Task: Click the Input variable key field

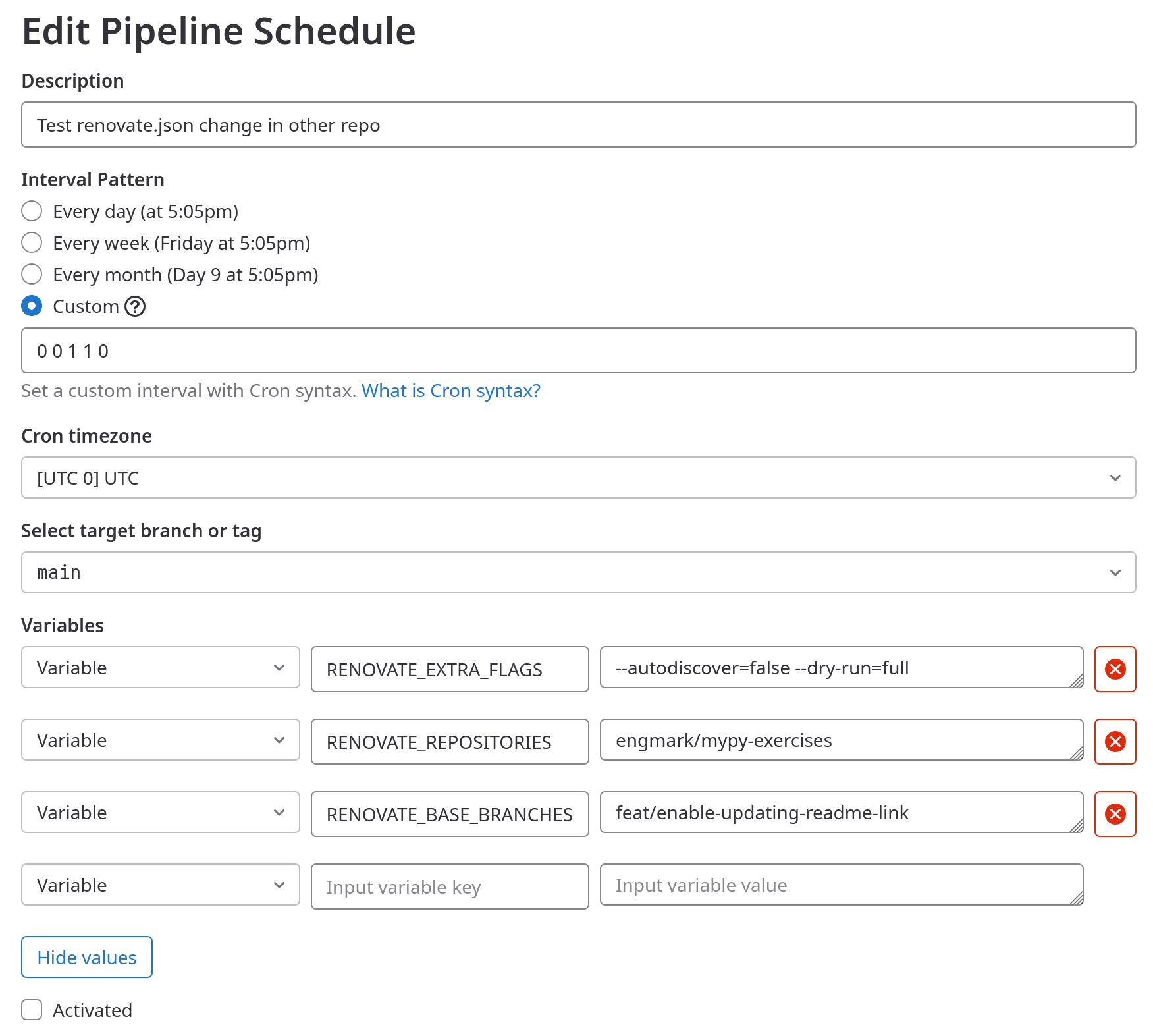Action: [x=450, y=886]
